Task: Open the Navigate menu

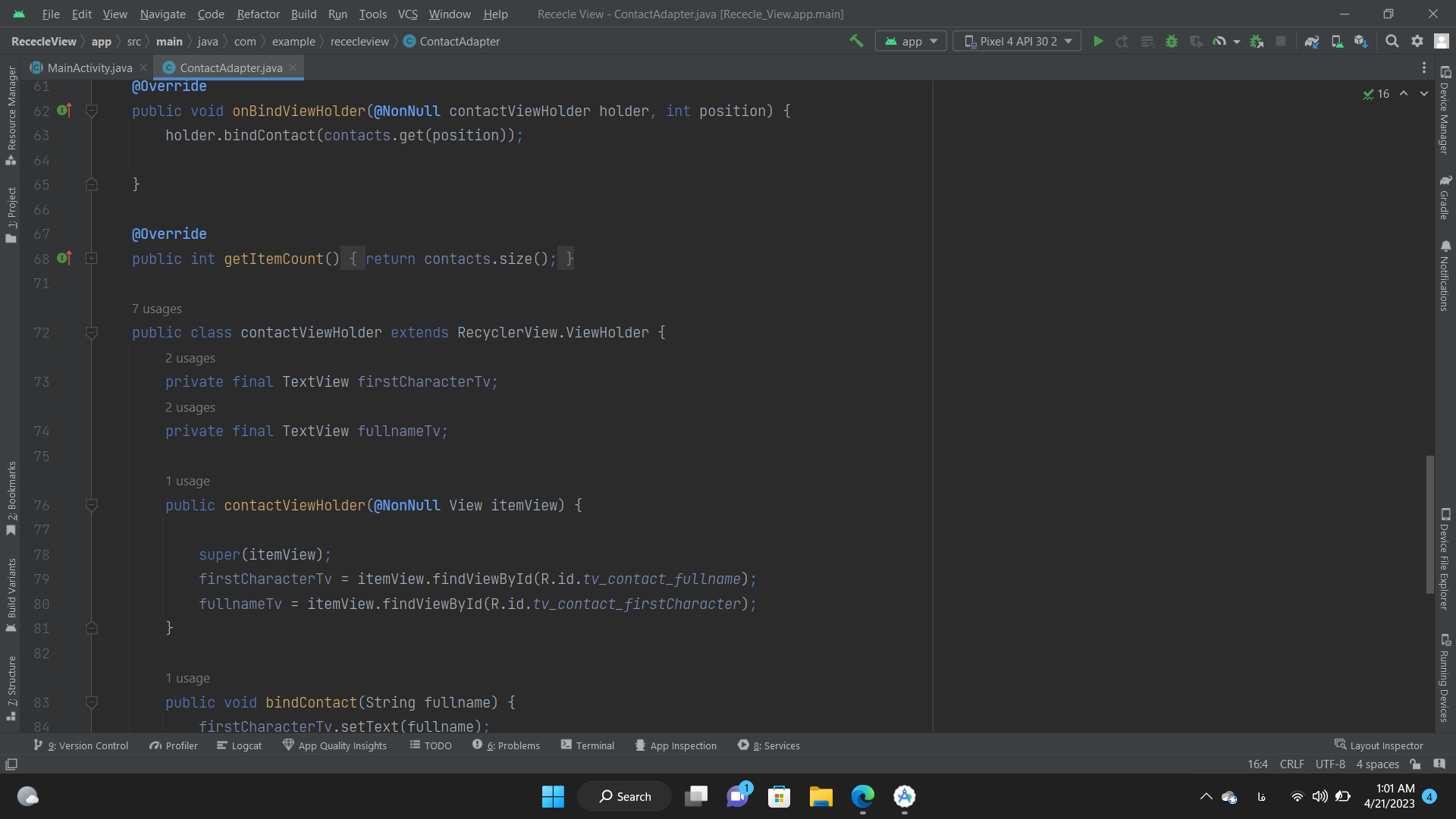Action: coord(162,14)
